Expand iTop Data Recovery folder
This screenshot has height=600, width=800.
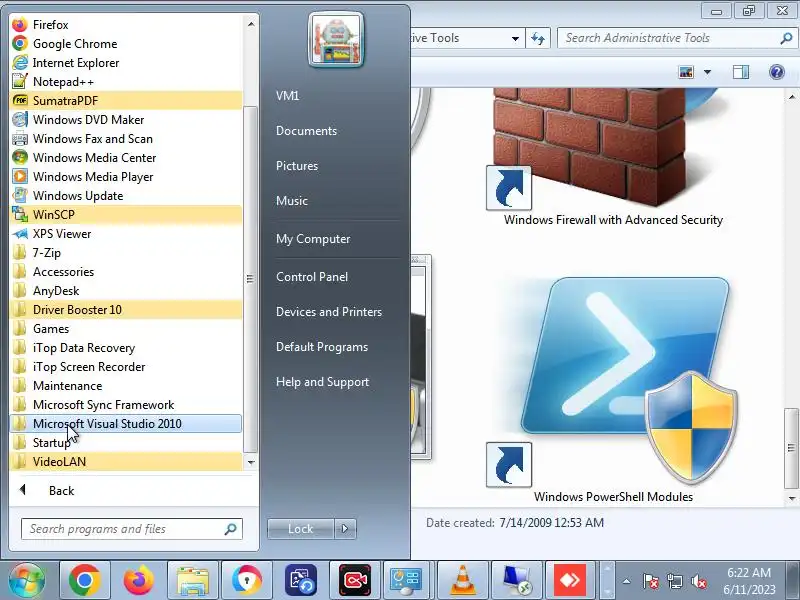pyautogui.click(x=126, y=347)
